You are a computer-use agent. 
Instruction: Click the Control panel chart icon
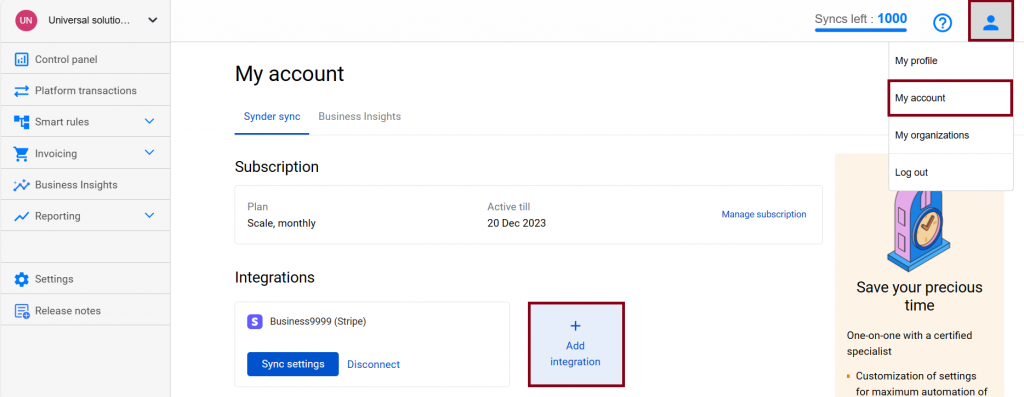22,59
